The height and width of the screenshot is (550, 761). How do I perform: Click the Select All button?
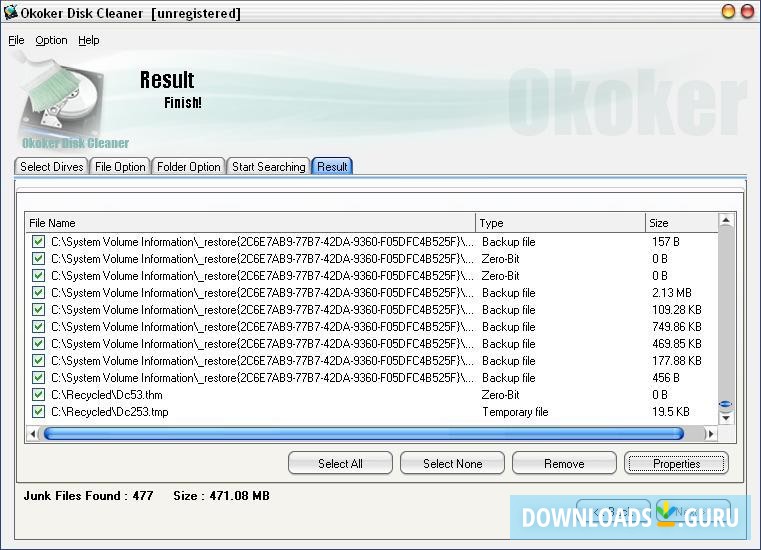point(340,464)
